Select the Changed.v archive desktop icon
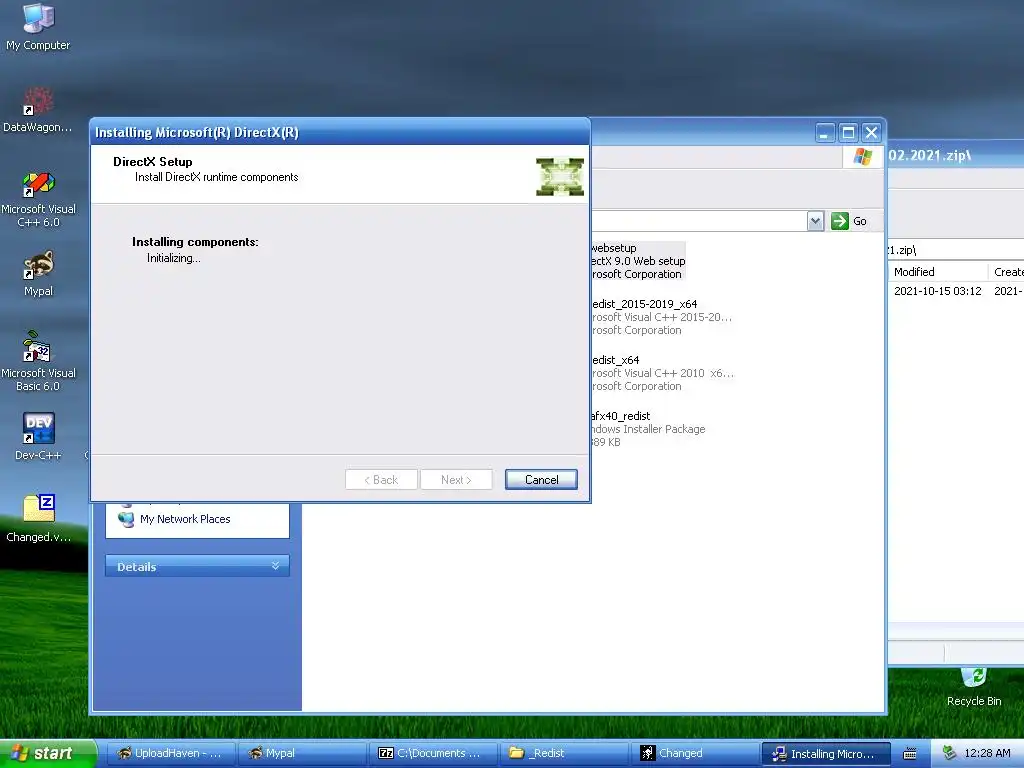Viewport: 1024px width, 768px height. point(38,519)
